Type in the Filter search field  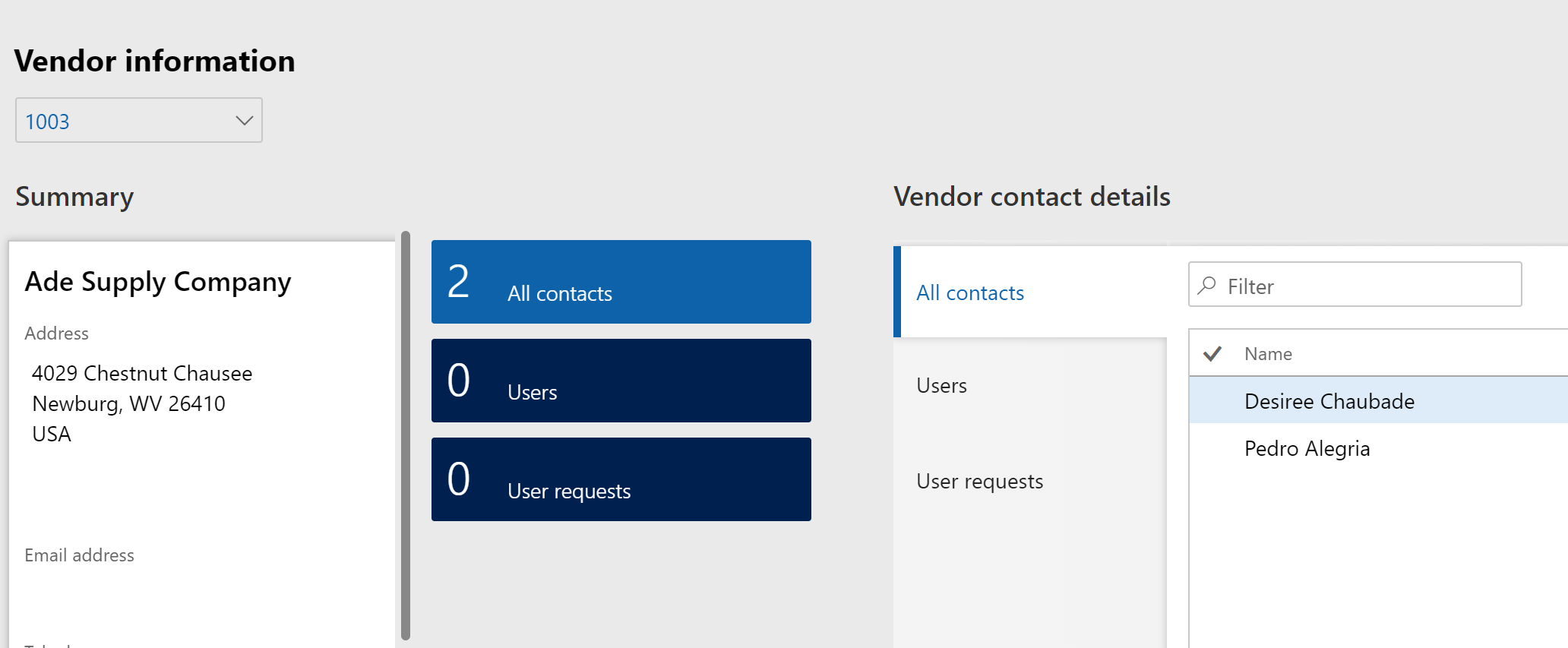point(1367,286)
